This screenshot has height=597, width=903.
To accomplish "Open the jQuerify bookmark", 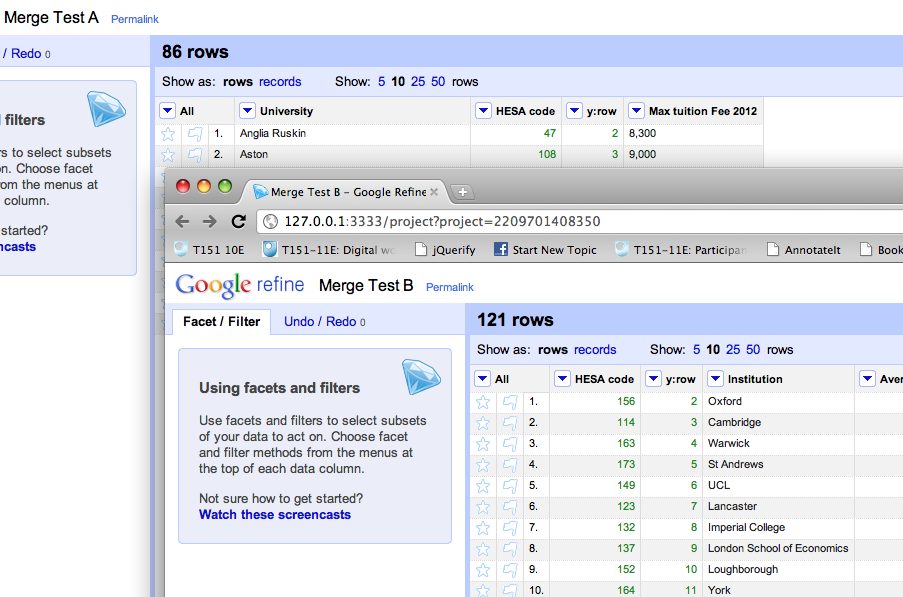I will tap(446, 250).
